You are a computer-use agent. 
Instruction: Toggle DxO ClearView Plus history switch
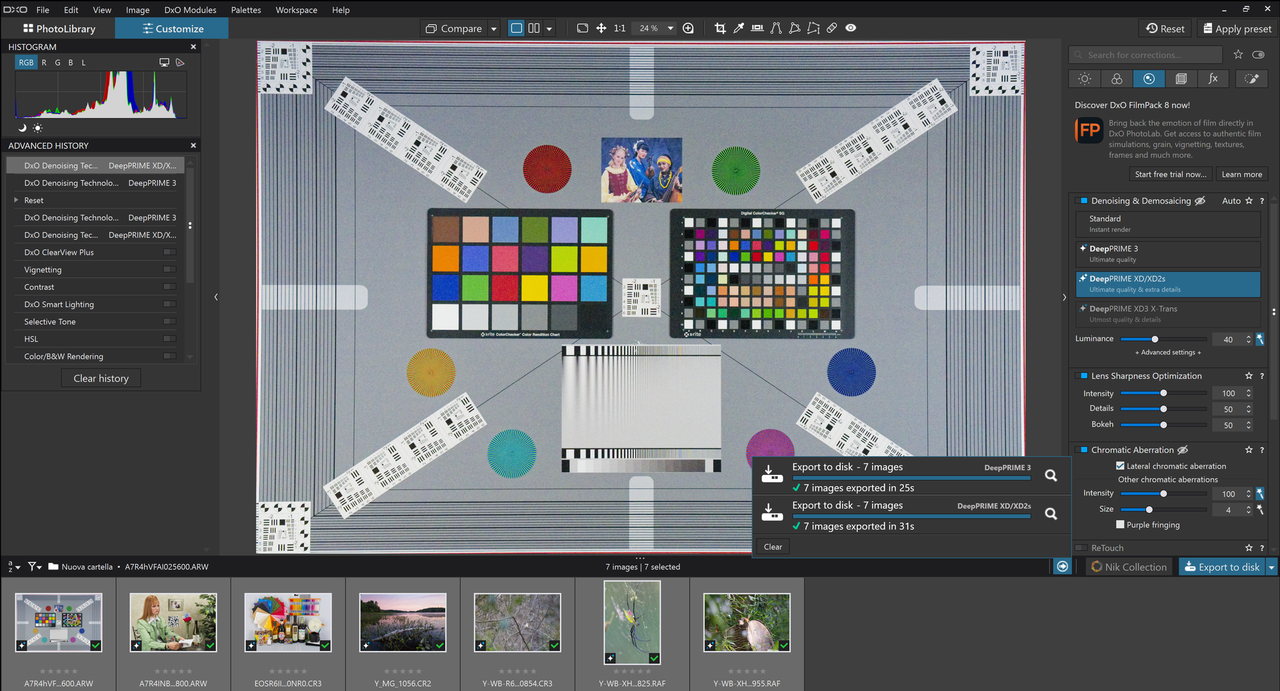169,252
